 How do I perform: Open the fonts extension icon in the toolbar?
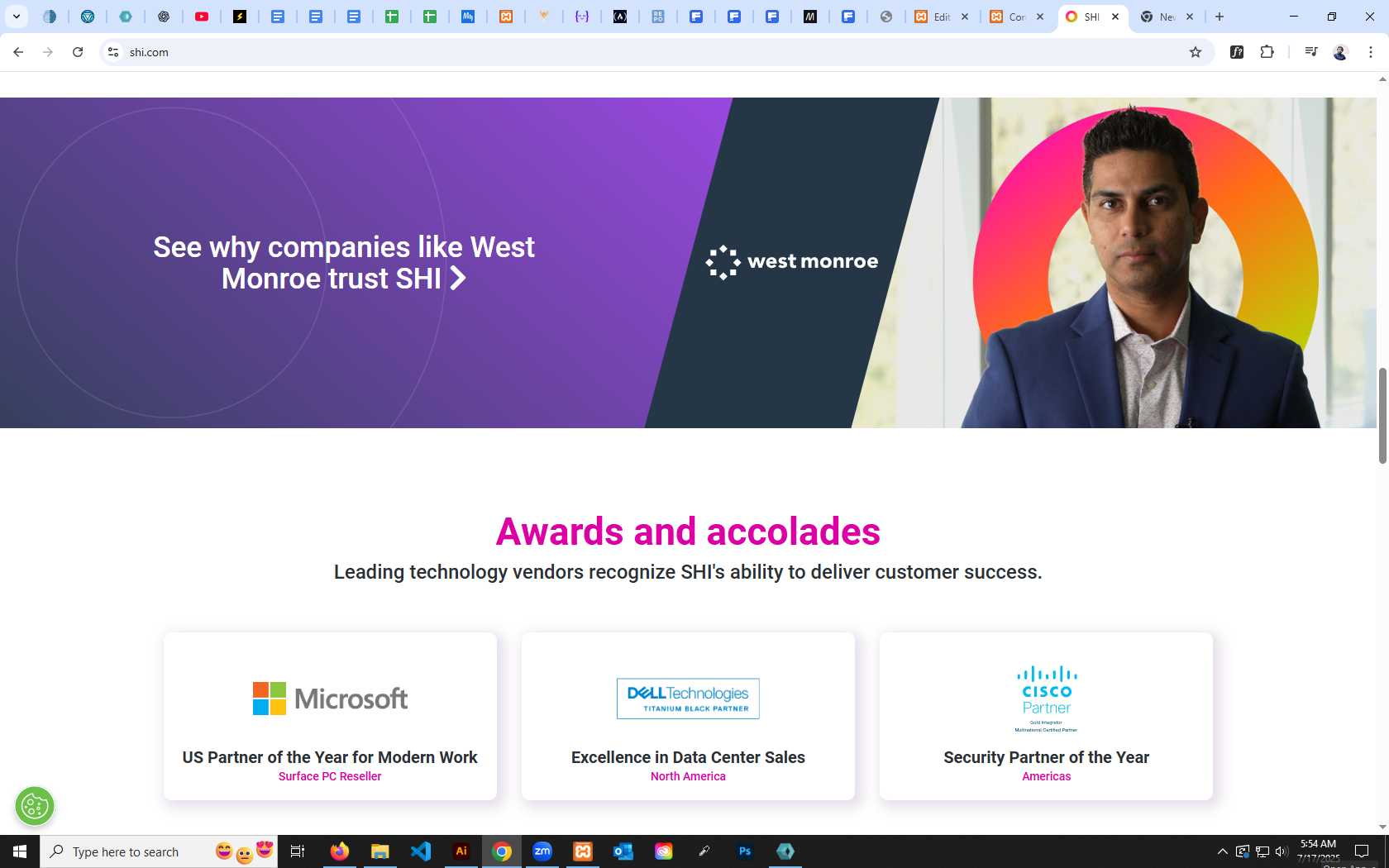pos(1237,52)
